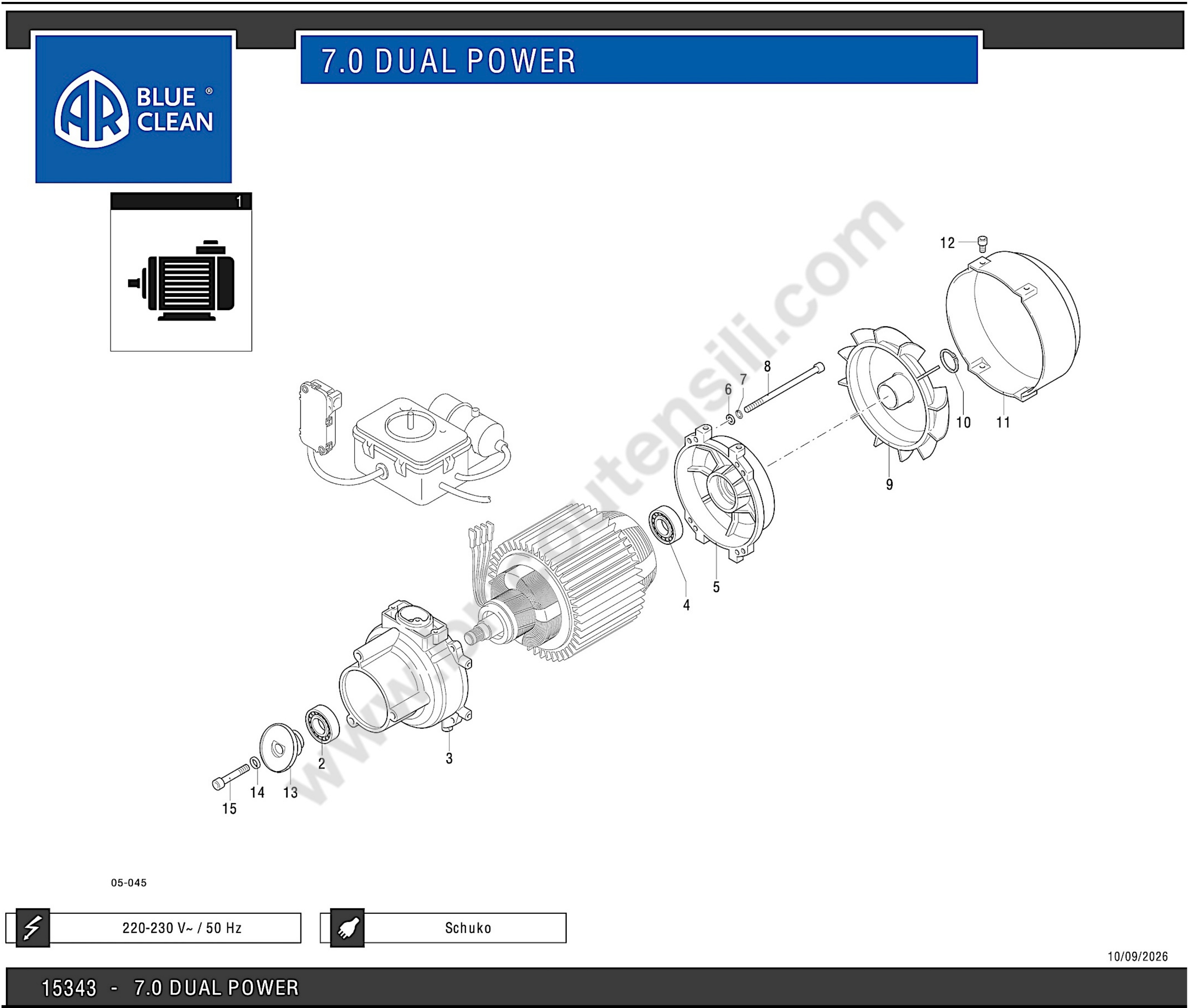The image size is (1188, 1008).
Task: Click part number label "12"
Action: pyautogui.click(x=947, y=243)
